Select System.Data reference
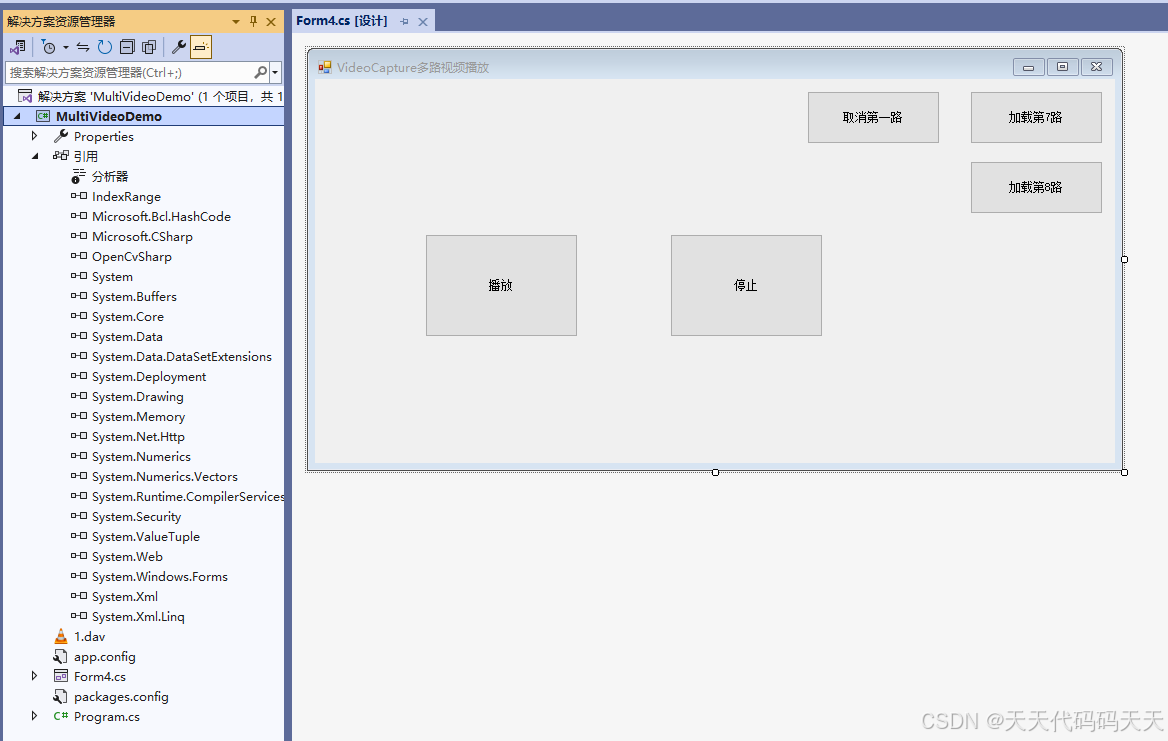This screenshot has width=1168, height=741. click(127, 337)
